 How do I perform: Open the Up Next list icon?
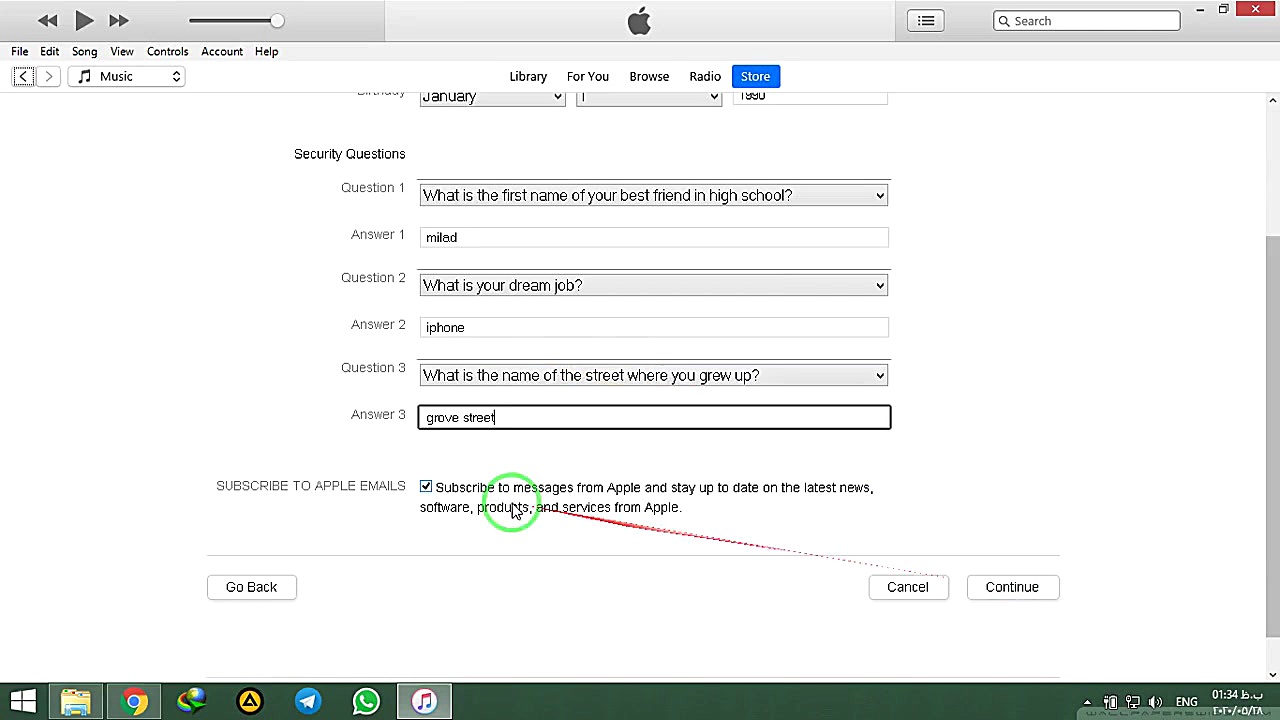tap(926, 20)
